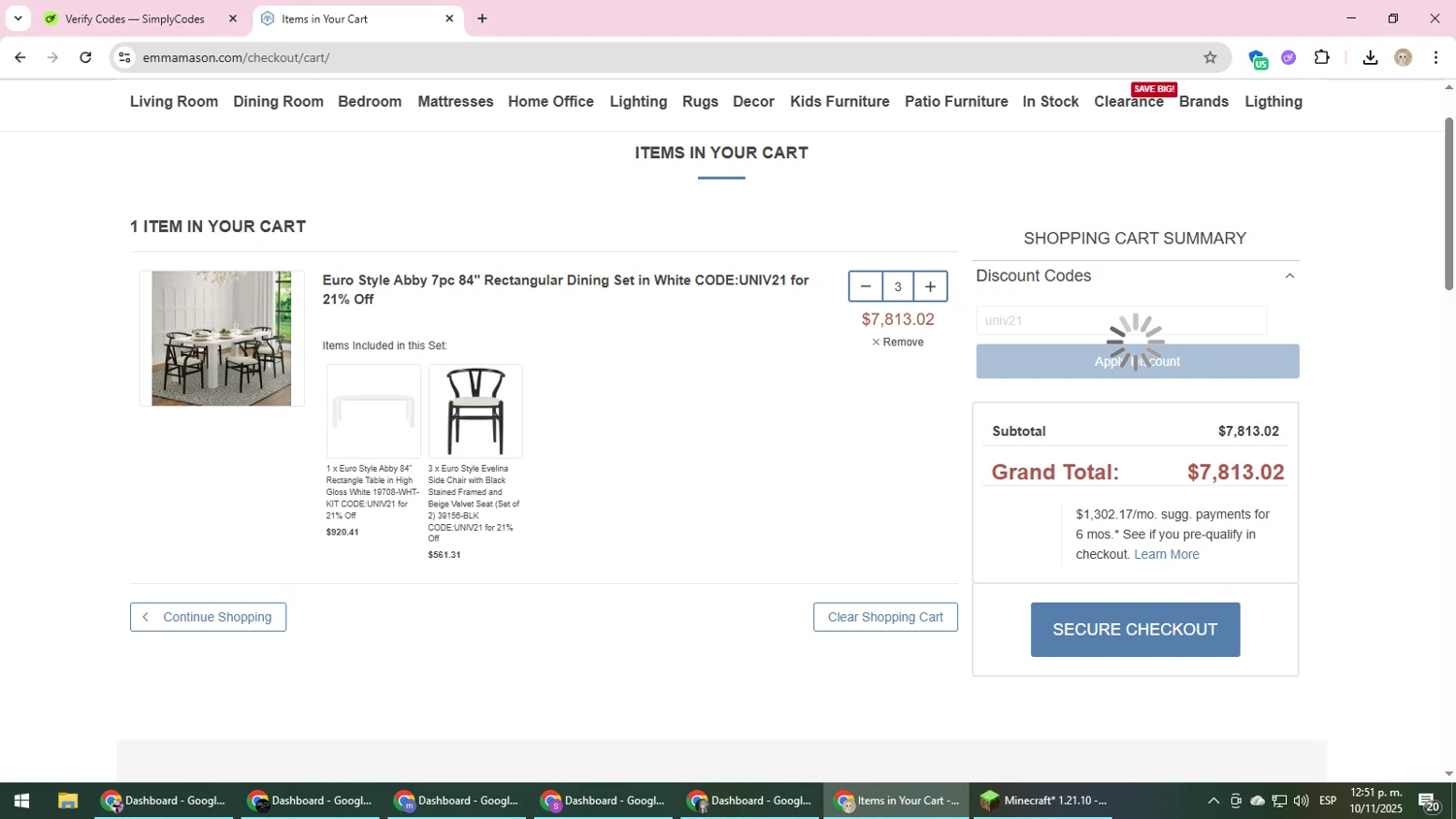This screenshot has width=1456, height=819.
Task: Click the SECURE CHECKOUT button
Action: pos(1135,630)
